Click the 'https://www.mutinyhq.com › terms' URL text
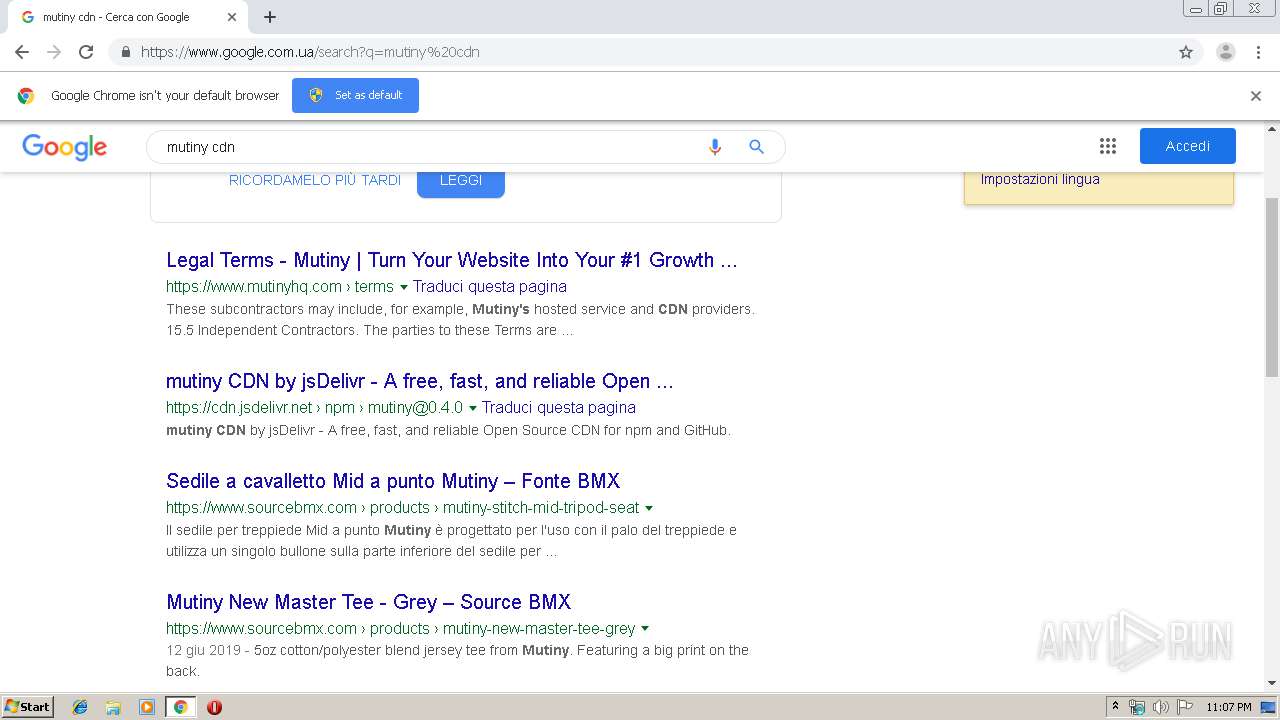 click(280, 286)
